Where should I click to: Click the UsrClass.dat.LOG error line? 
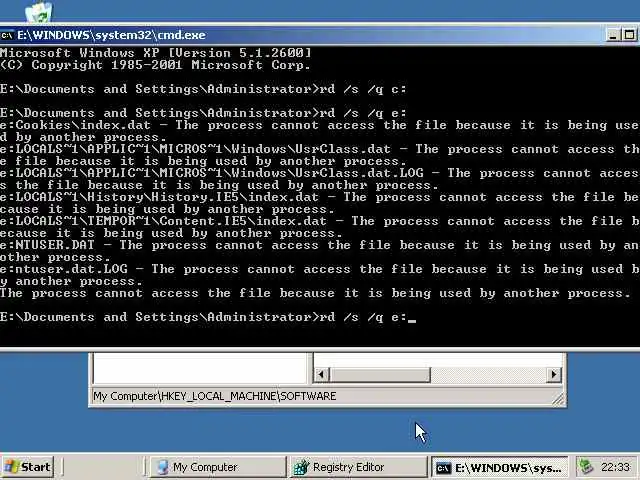pos(320,179)
